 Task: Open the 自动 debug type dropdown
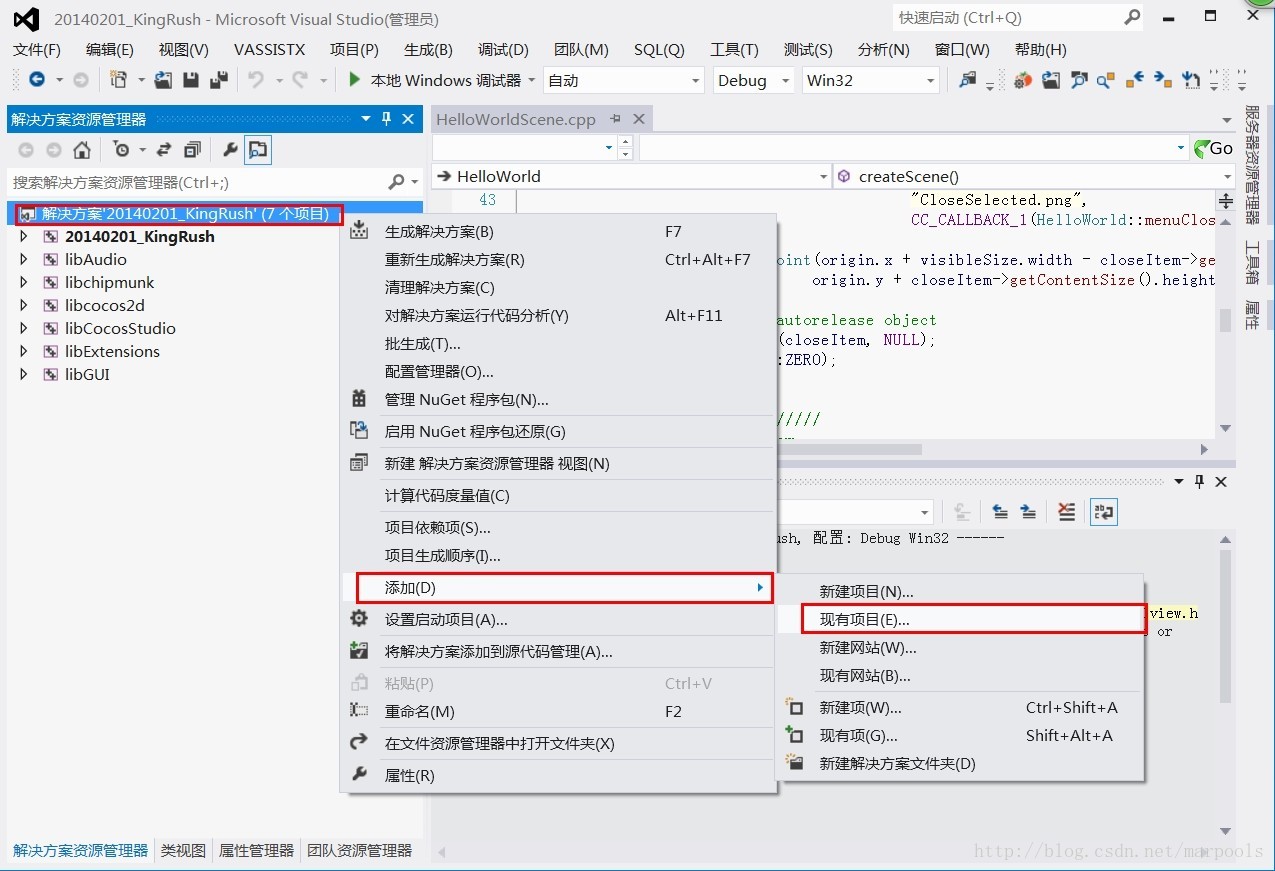pos(625,80)
